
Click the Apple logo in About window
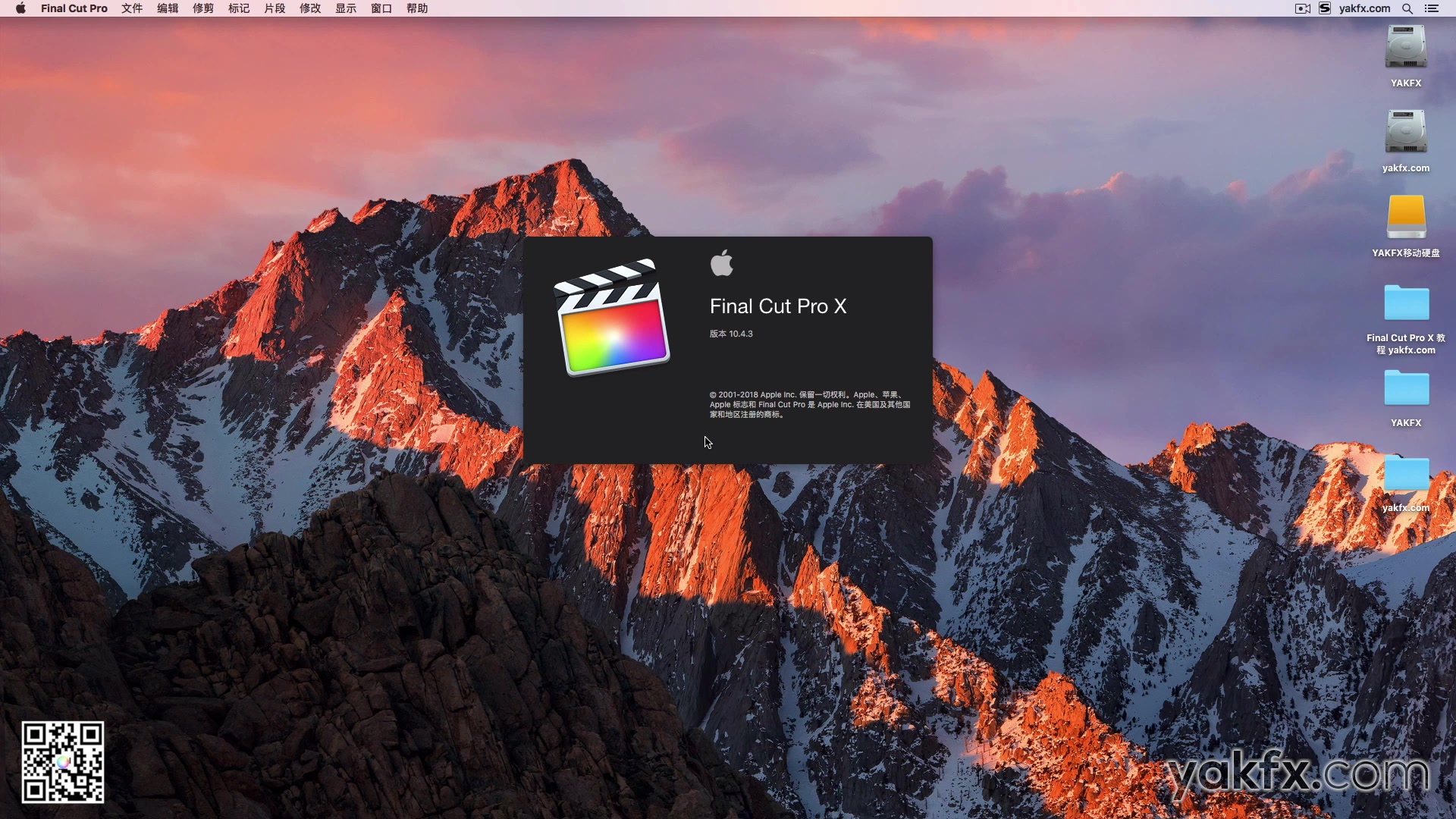722,262
